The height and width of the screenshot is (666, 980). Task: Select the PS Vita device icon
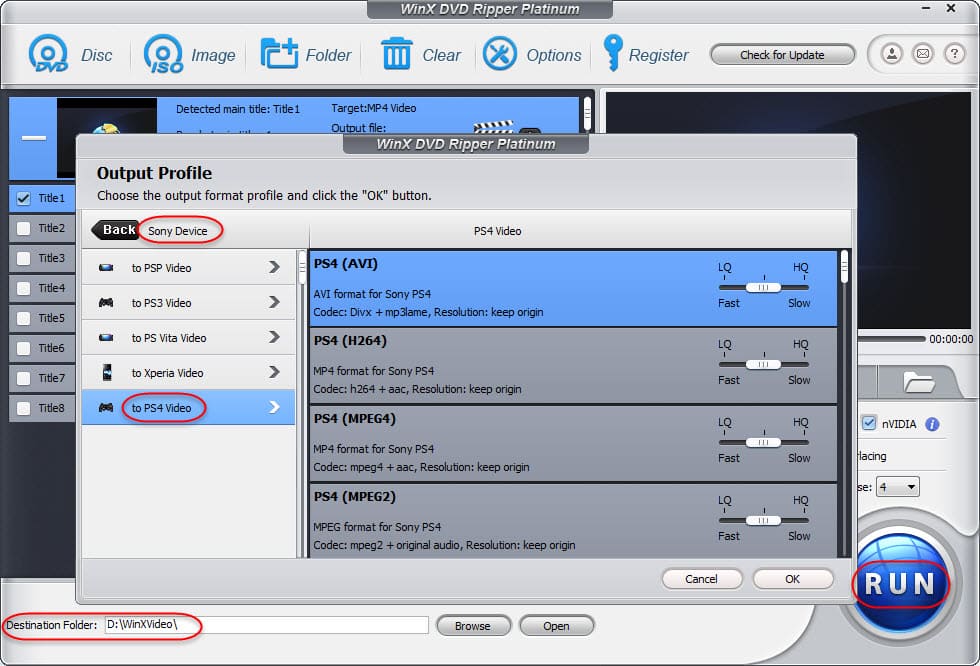(106, 337)
